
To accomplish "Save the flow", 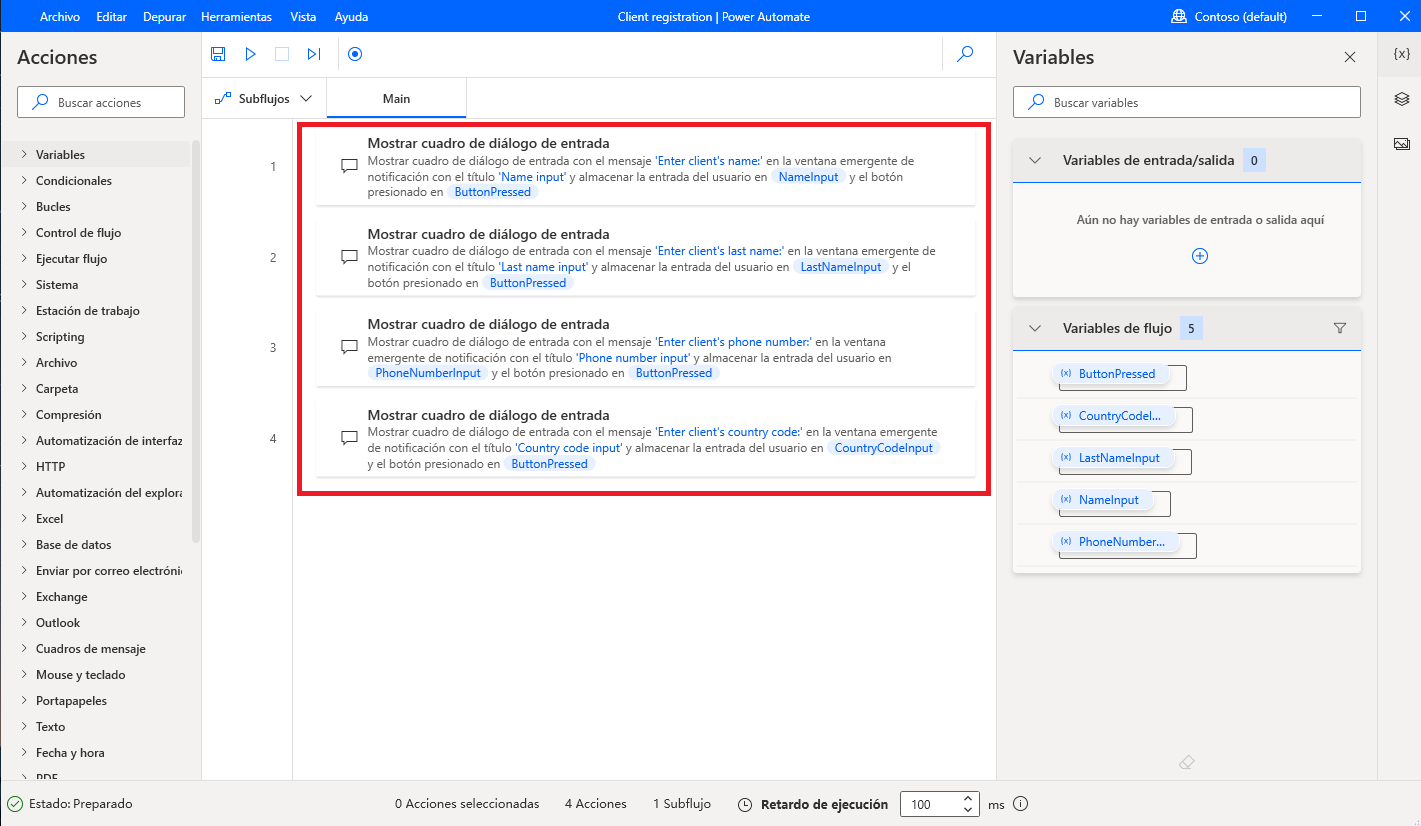I will coord(218,54).
